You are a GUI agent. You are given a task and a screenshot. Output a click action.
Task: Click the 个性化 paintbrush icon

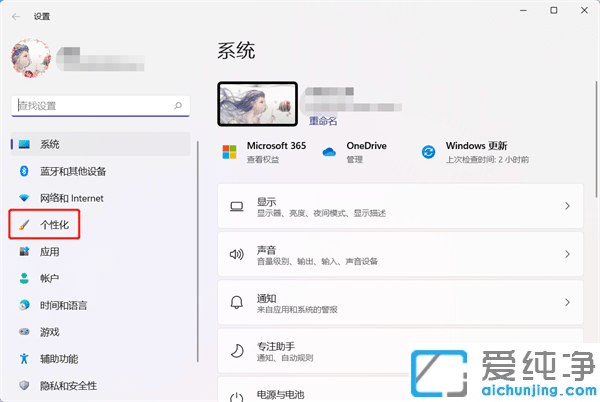pos(24,225)
